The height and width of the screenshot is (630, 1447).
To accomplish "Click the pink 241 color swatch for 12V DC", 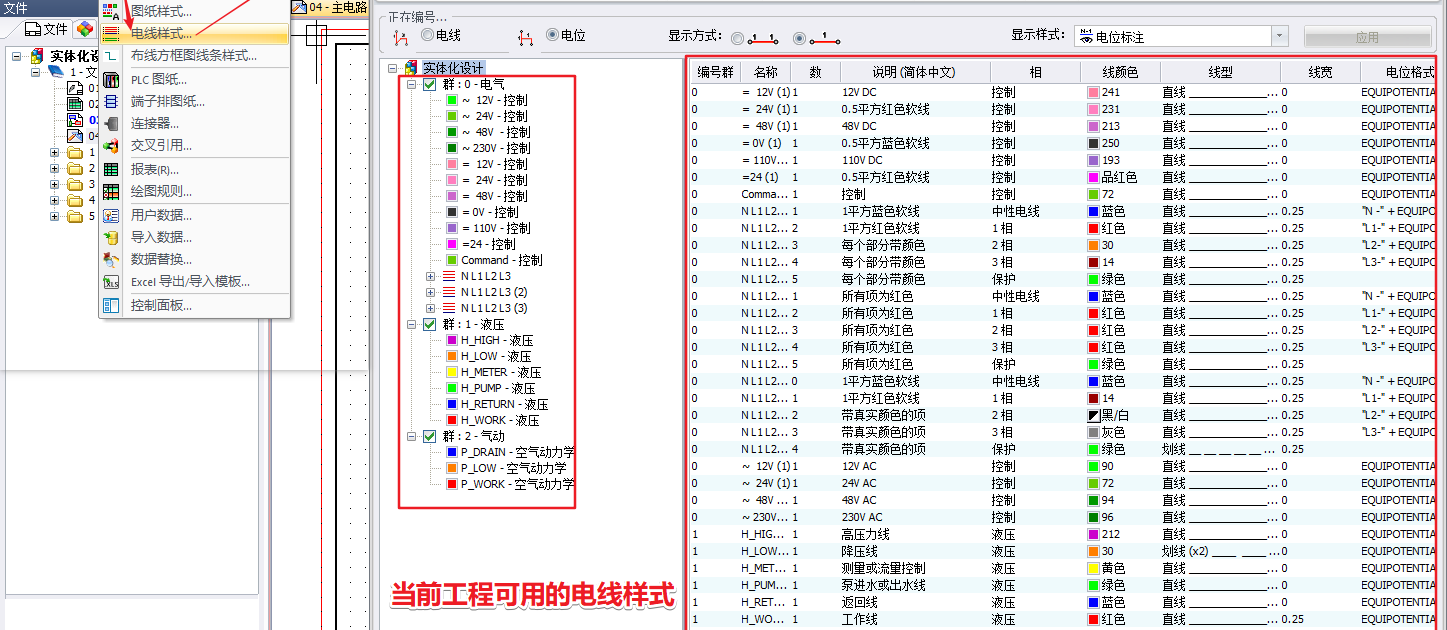I will point(1093,93).
